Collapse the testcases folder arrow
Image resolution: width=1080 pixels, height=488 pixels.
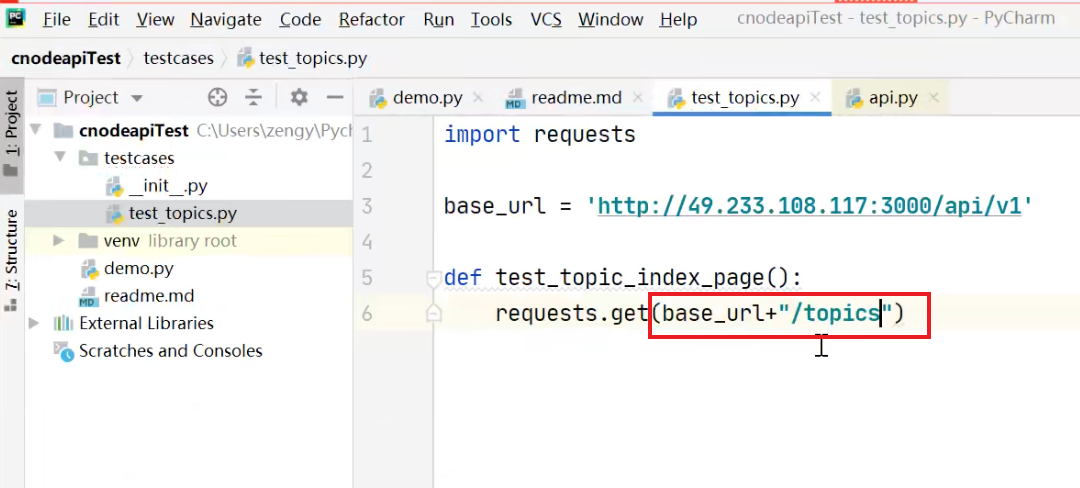[59, 158]
